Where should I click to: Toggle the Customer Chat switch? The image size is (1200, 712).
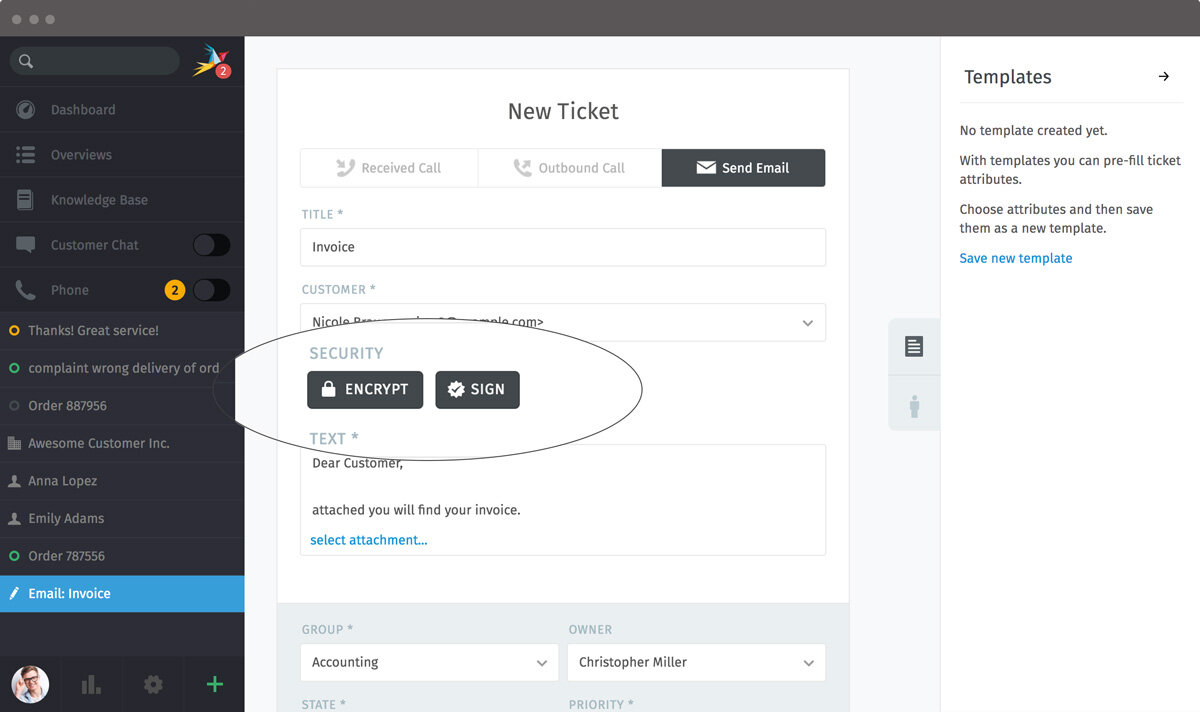[x=211, y=245]
